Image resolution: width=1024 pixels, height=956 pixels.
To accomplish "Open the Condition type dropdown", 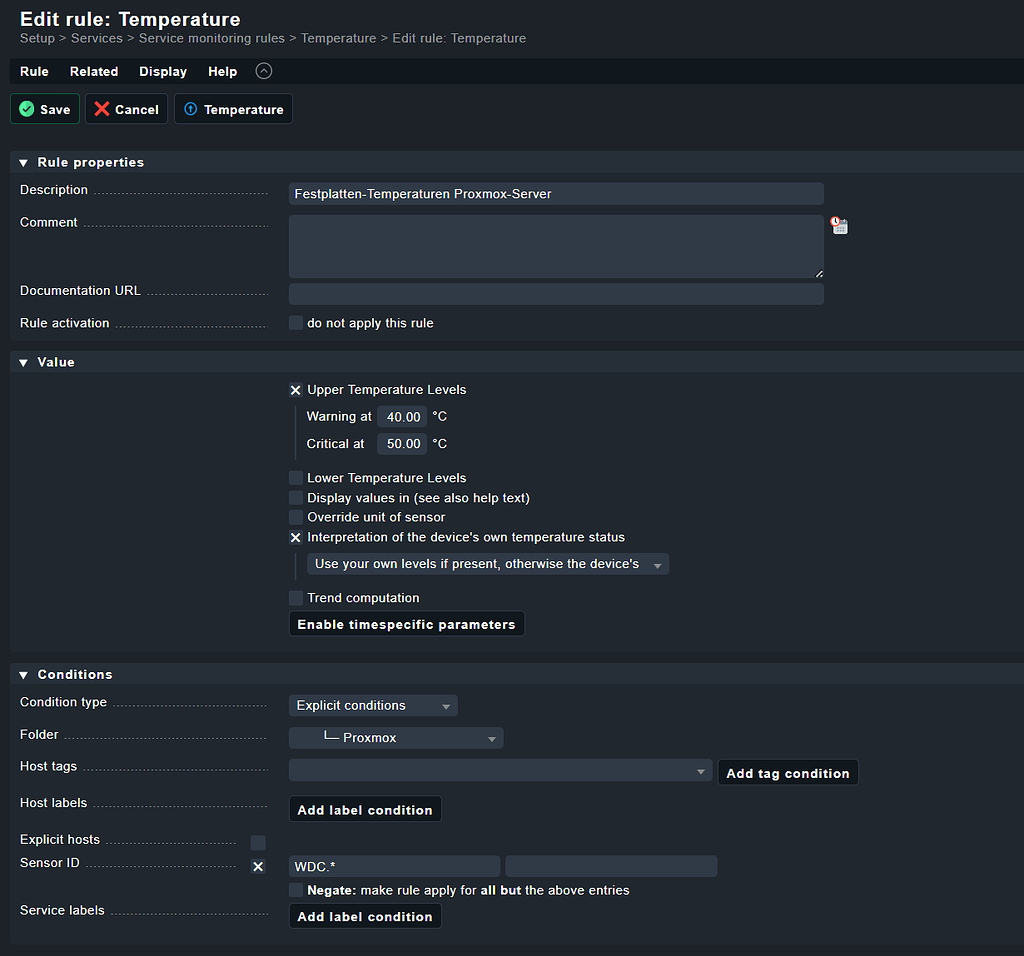I will coord(373,705).
